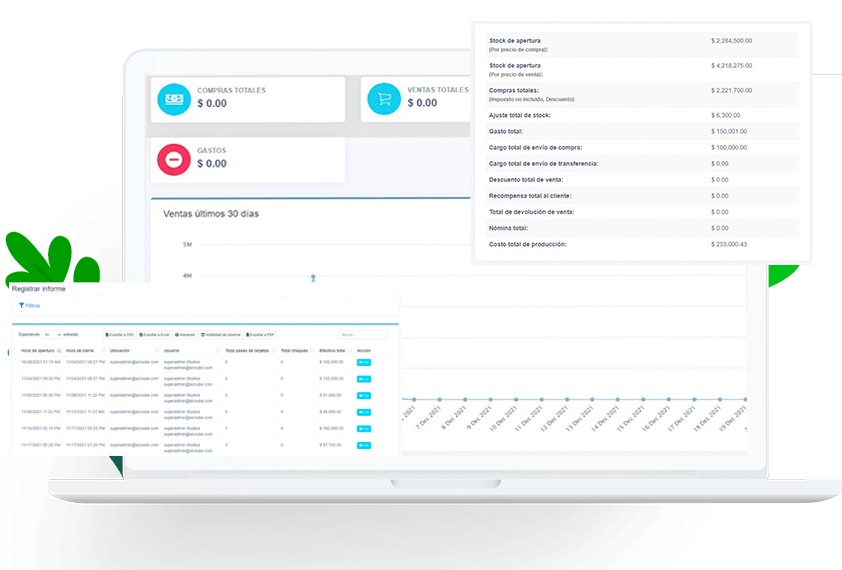Click the data point near 4M on the chart
This screenshot has width=842, height=570.
313,277
